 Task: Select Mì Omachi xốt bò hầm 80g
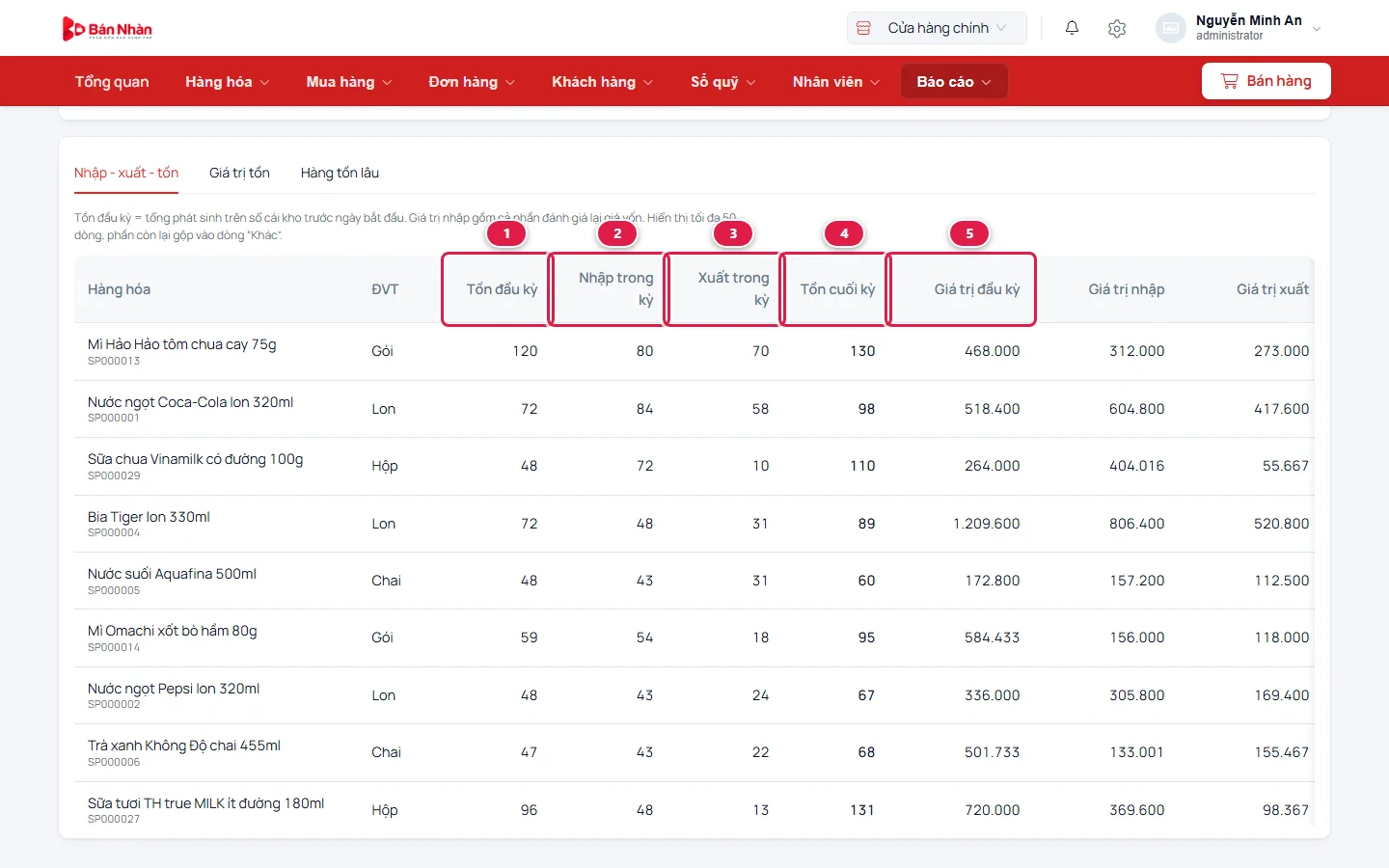pos(173,631)
